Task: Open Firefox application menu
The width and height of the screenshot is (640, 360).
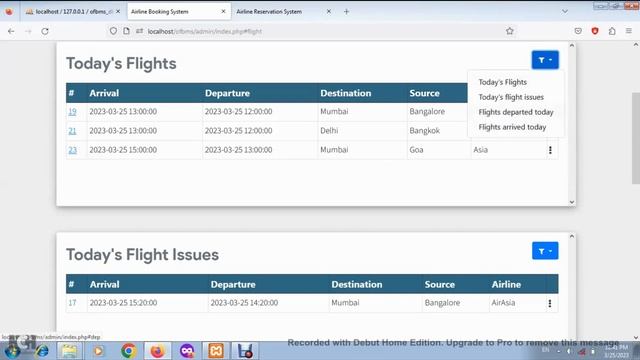Action: pos(629,31)
